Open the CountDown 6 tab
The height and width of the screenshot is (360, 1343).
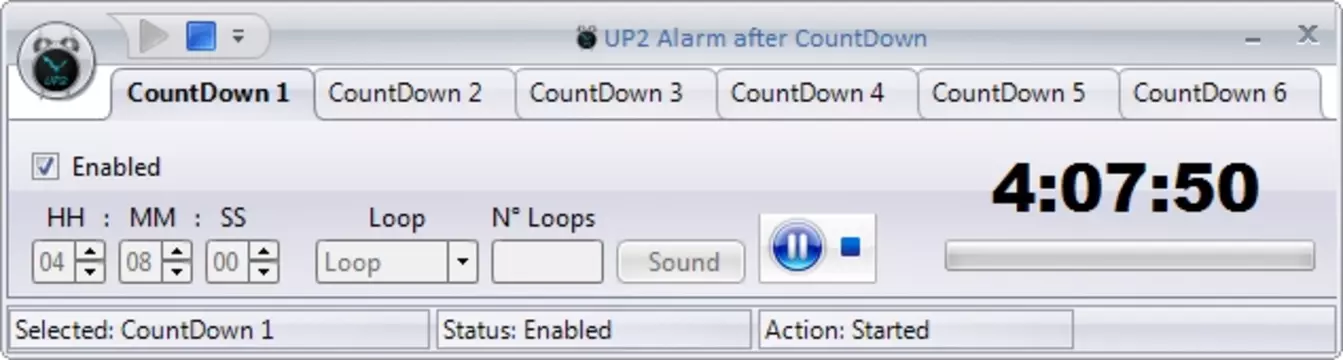(x=1210, y=93)
